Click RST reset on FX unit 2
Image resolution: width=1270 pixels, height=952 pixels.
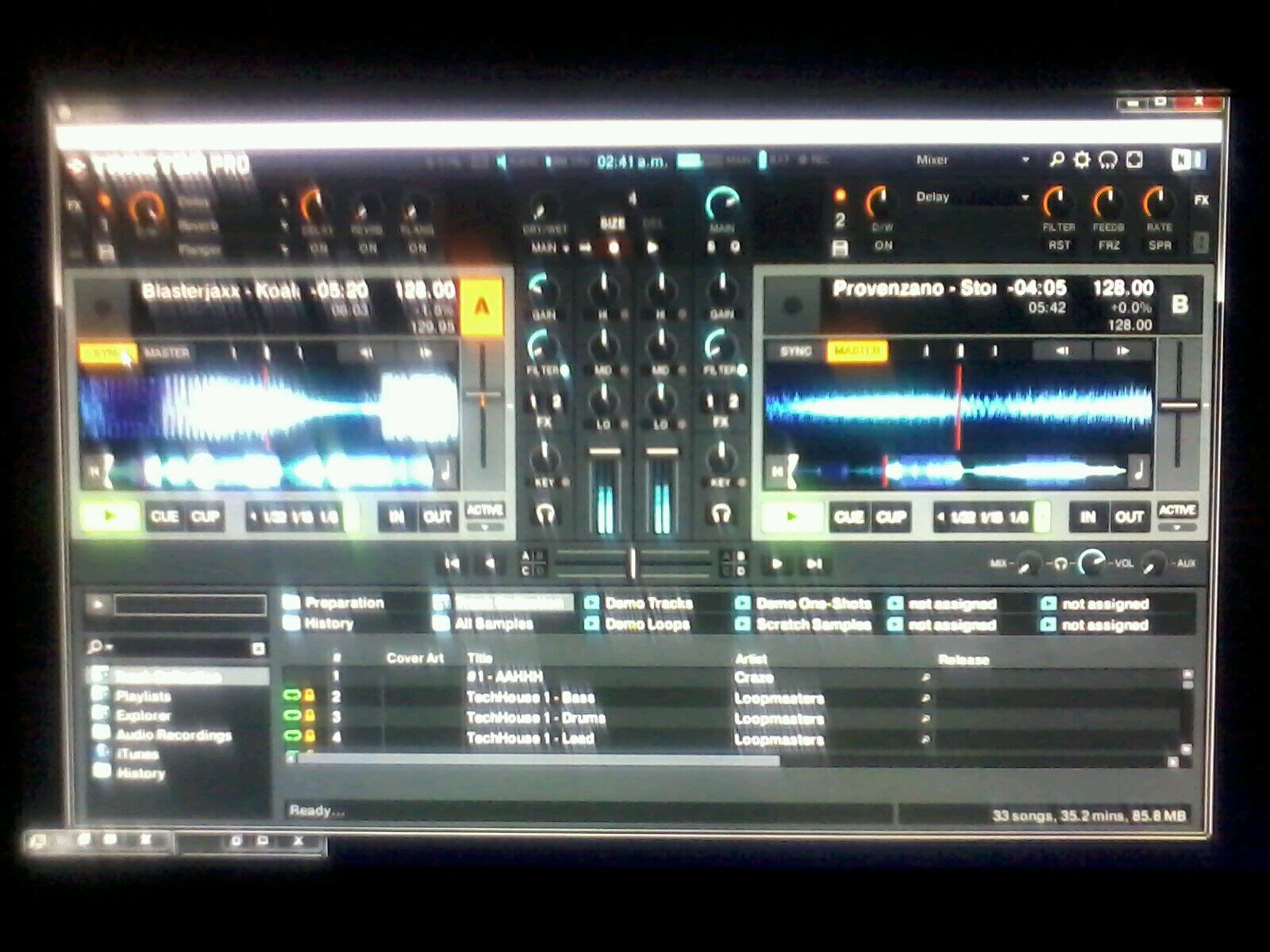[1059, 245]
